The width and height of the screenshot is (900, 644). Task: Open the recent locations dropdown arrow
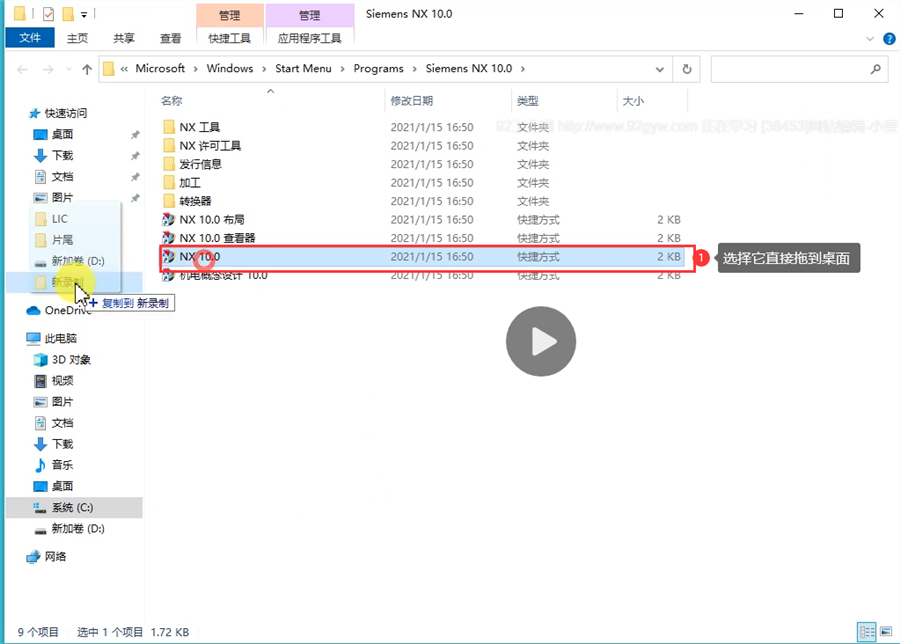[x=69, y=69]
